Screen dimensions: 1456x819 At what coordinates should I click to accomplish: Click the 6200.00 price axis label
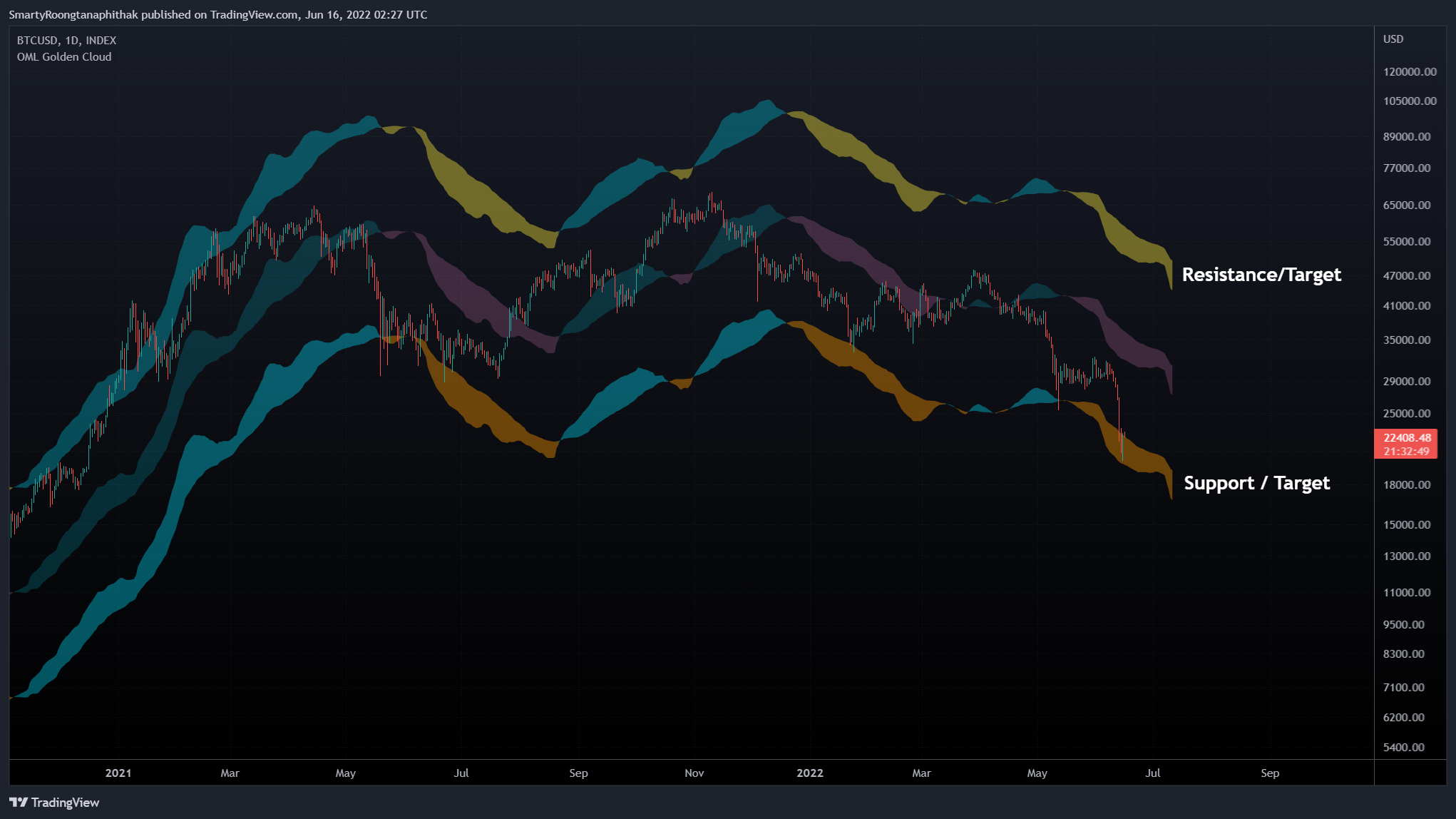pyautogui.click(x=1404, y=718)
